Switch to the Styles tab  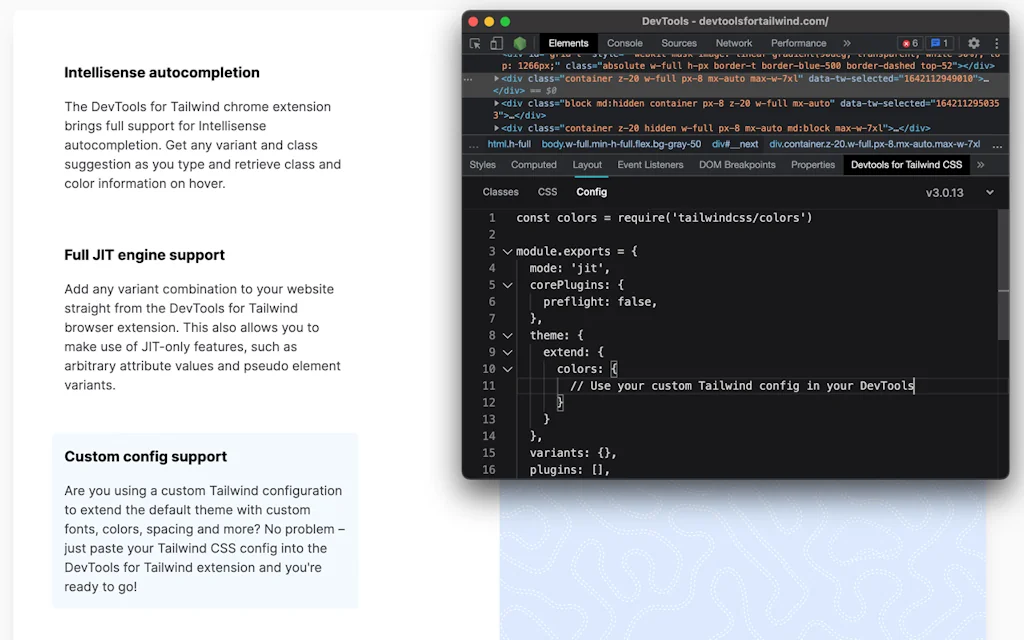482,164
